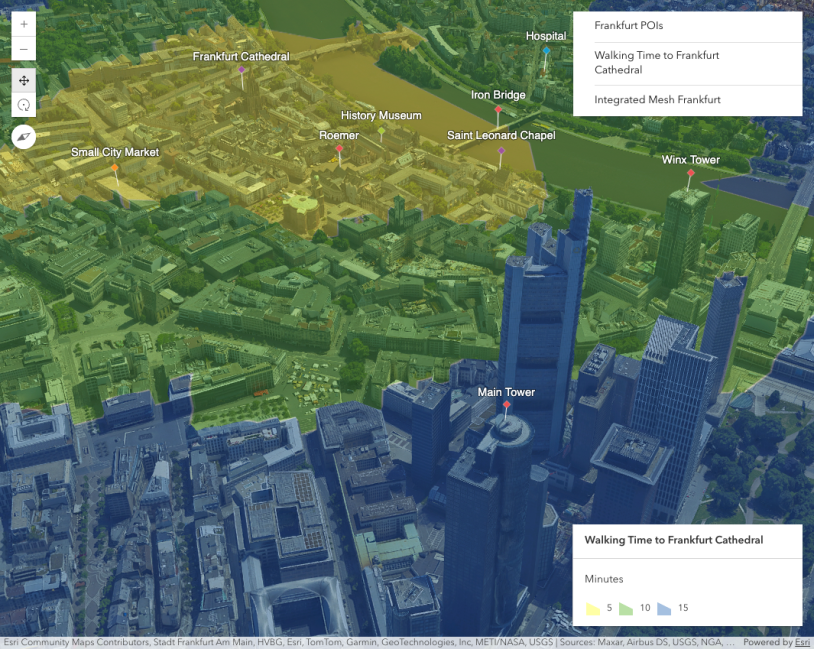Zoom out of the 3D scene

[x=24, y=49]
